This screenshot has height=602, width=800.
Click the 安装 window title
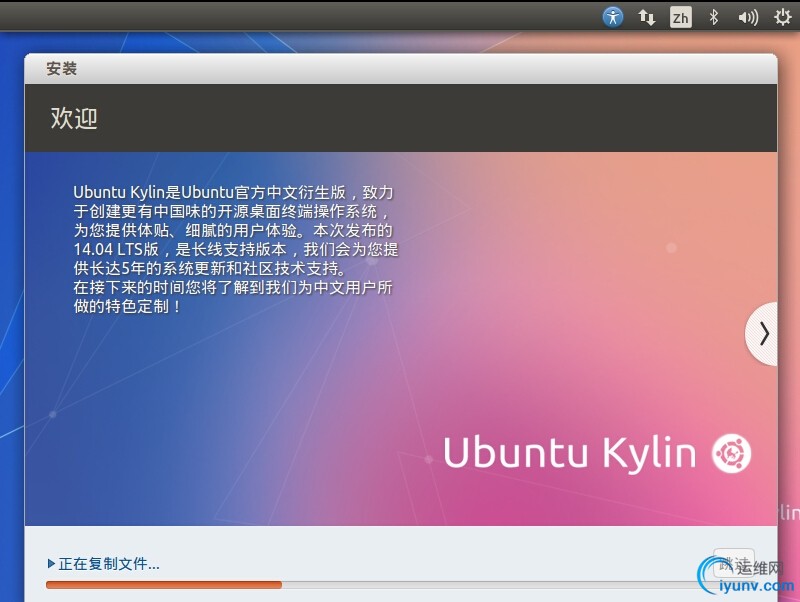[x=61, y=68]
